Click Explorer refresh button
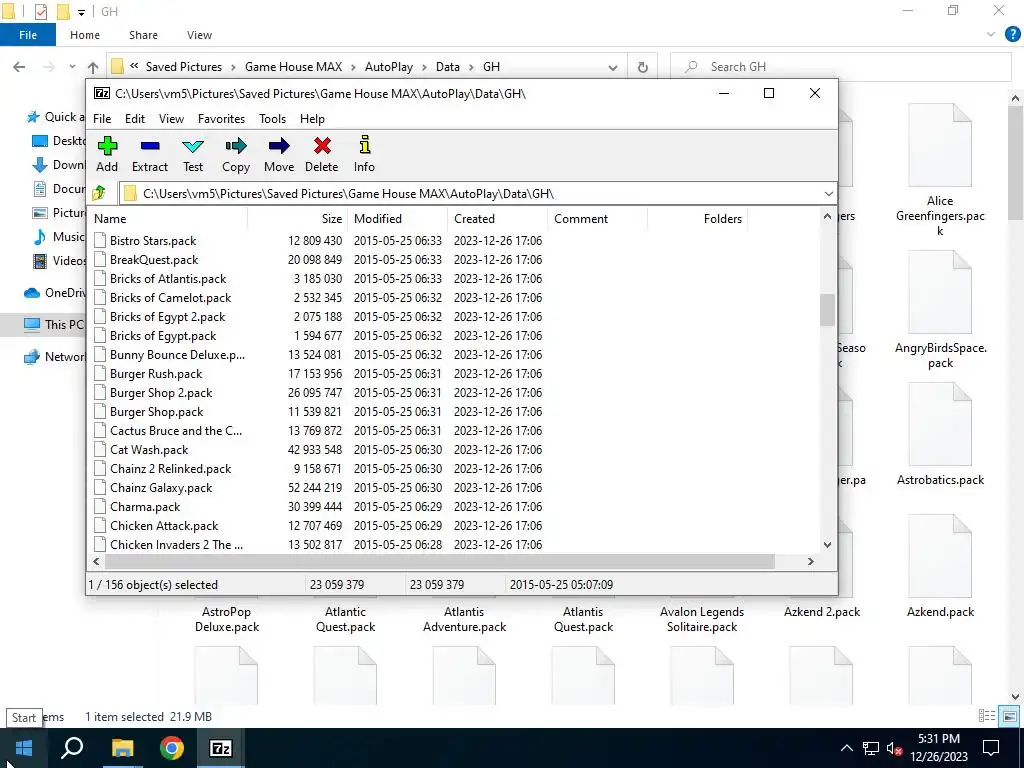The image size is (1024, 768). click(643, 67)
